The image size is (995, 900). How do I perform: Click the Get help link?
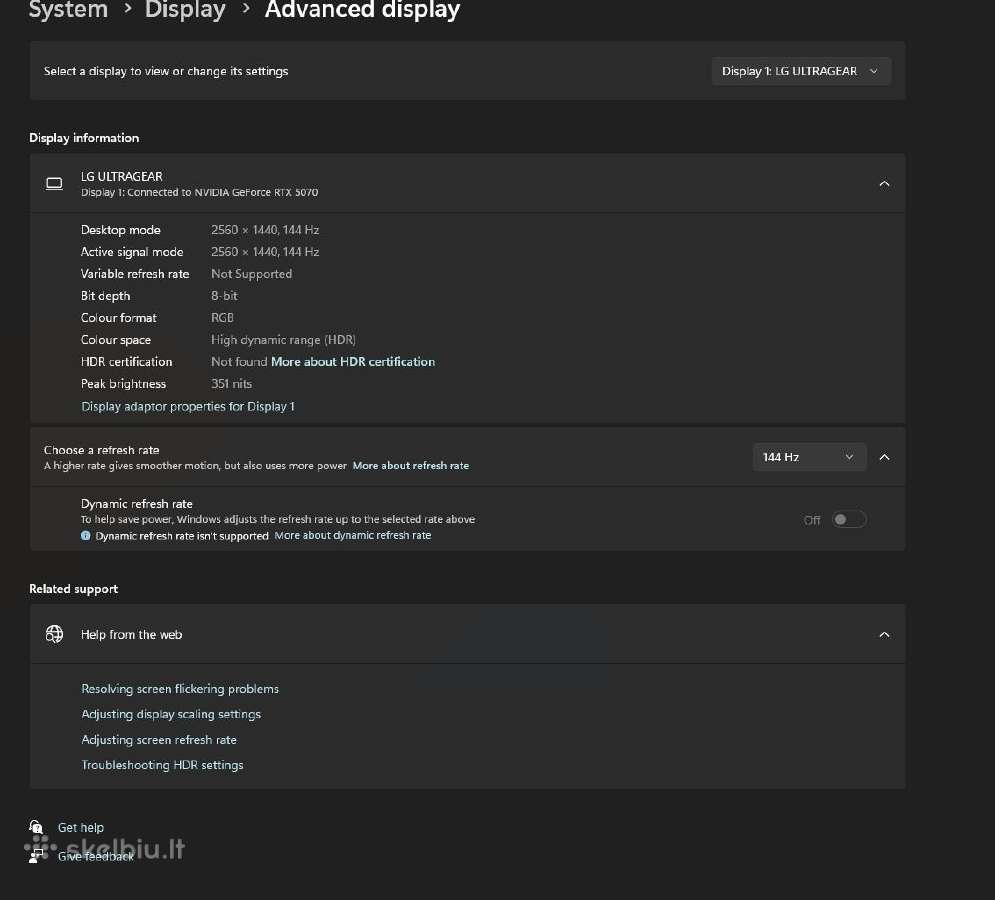tap(81, 827)
